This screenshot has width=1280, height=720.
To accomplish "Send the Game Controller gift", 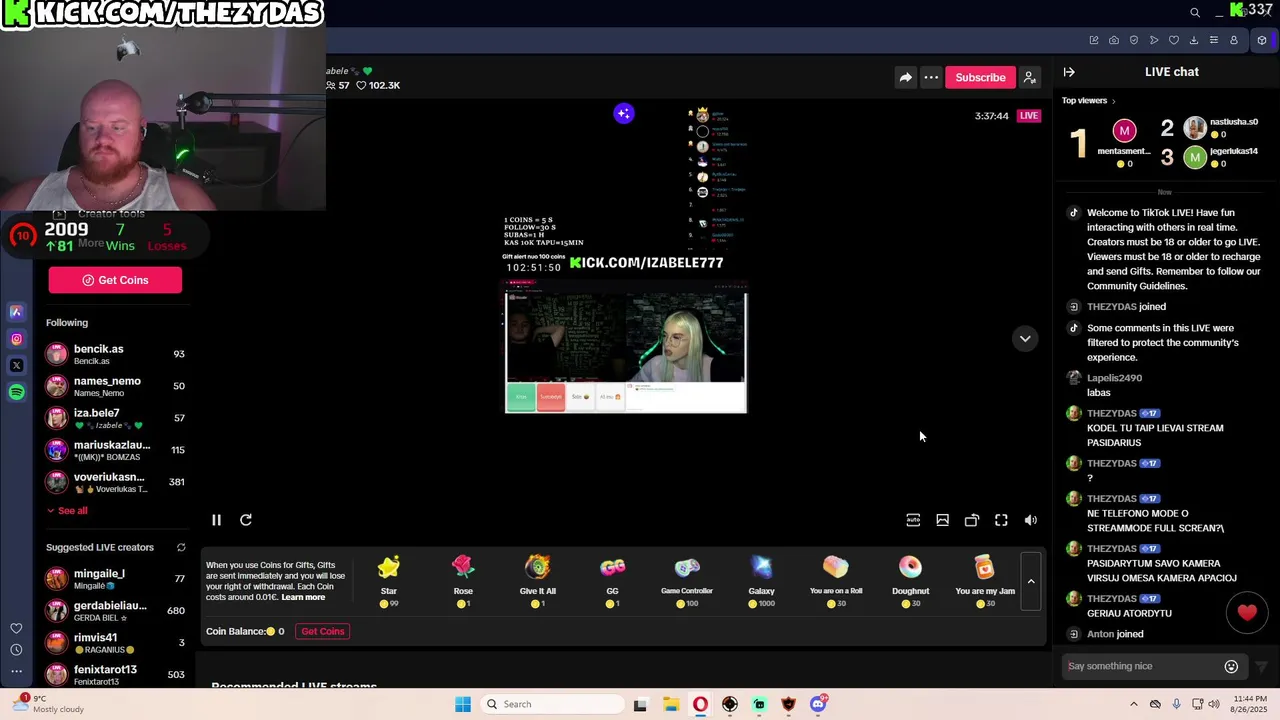I will click(687, 582).
